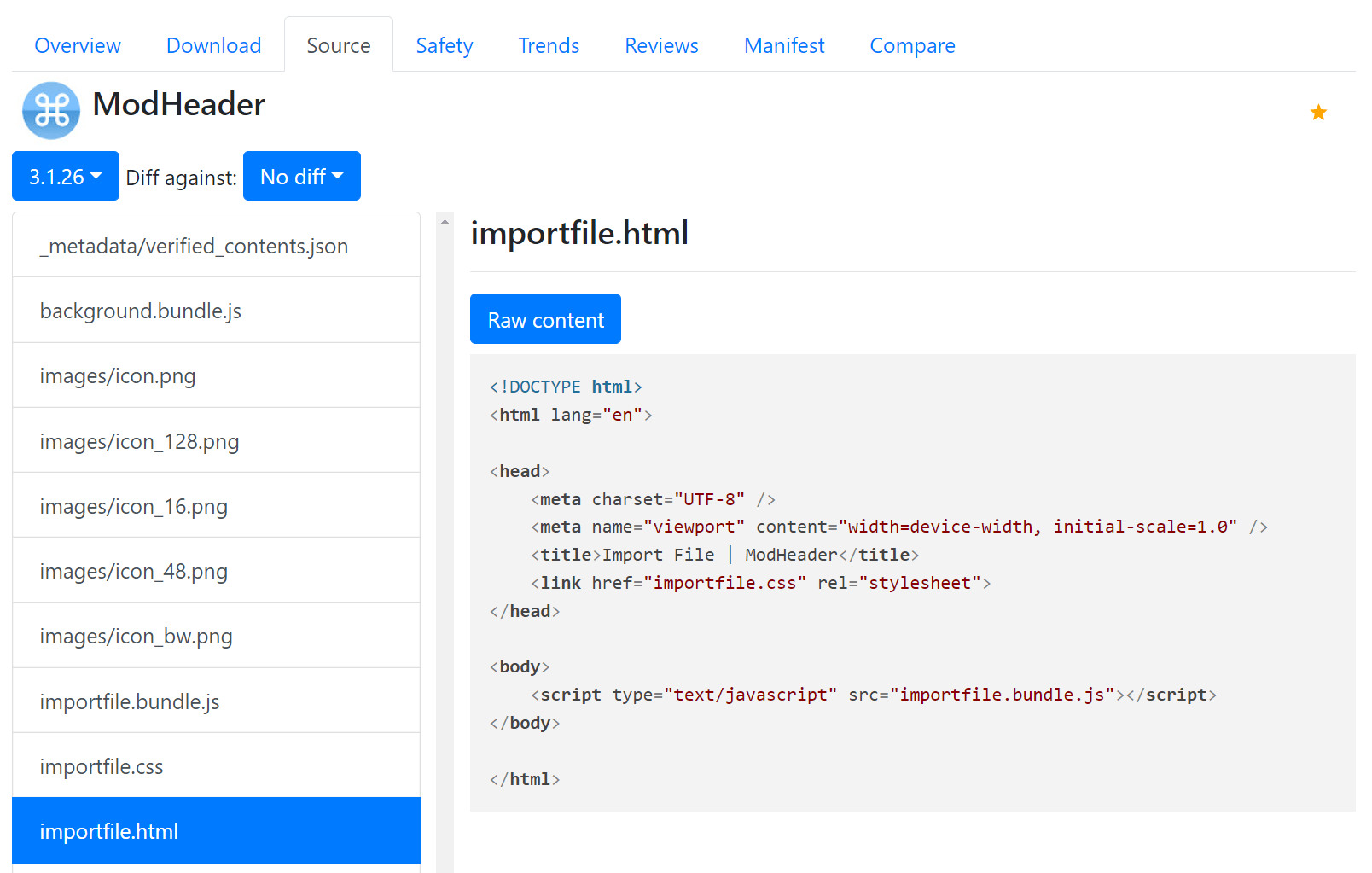Select images/icon_bw.png file
The height and width of the screenshot is (873, 1372).
[x=217, y=636]
